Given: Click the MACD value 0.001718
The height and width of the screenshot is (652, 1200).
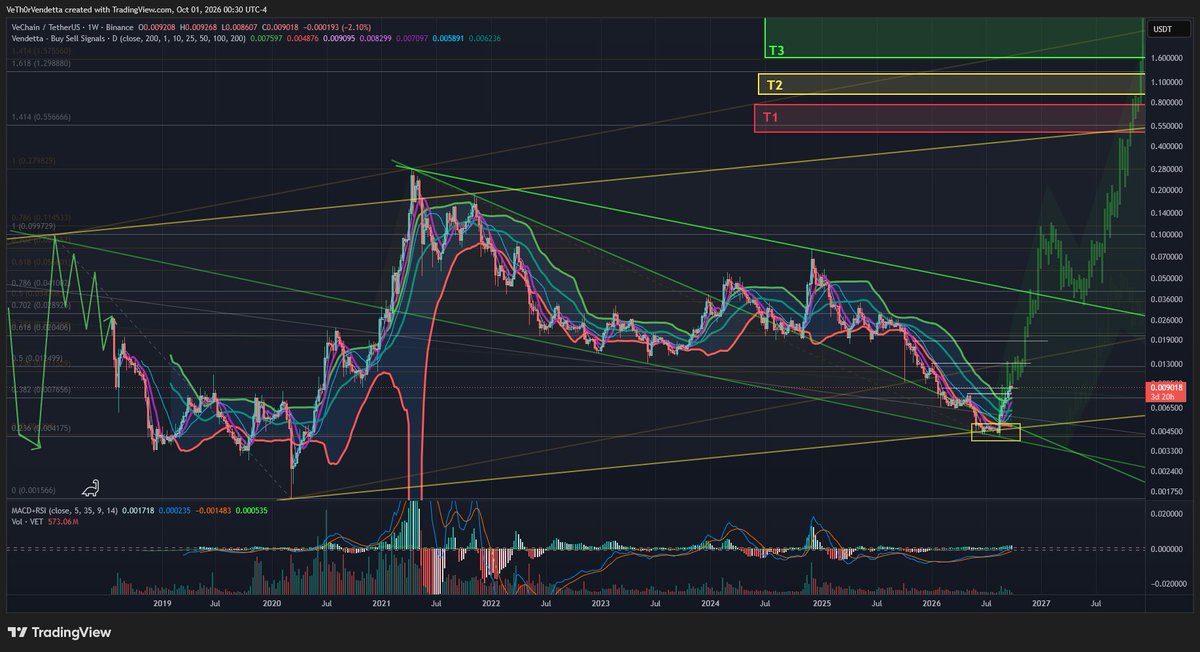Looking at the screenshot, I should click(x=137, y=510).
